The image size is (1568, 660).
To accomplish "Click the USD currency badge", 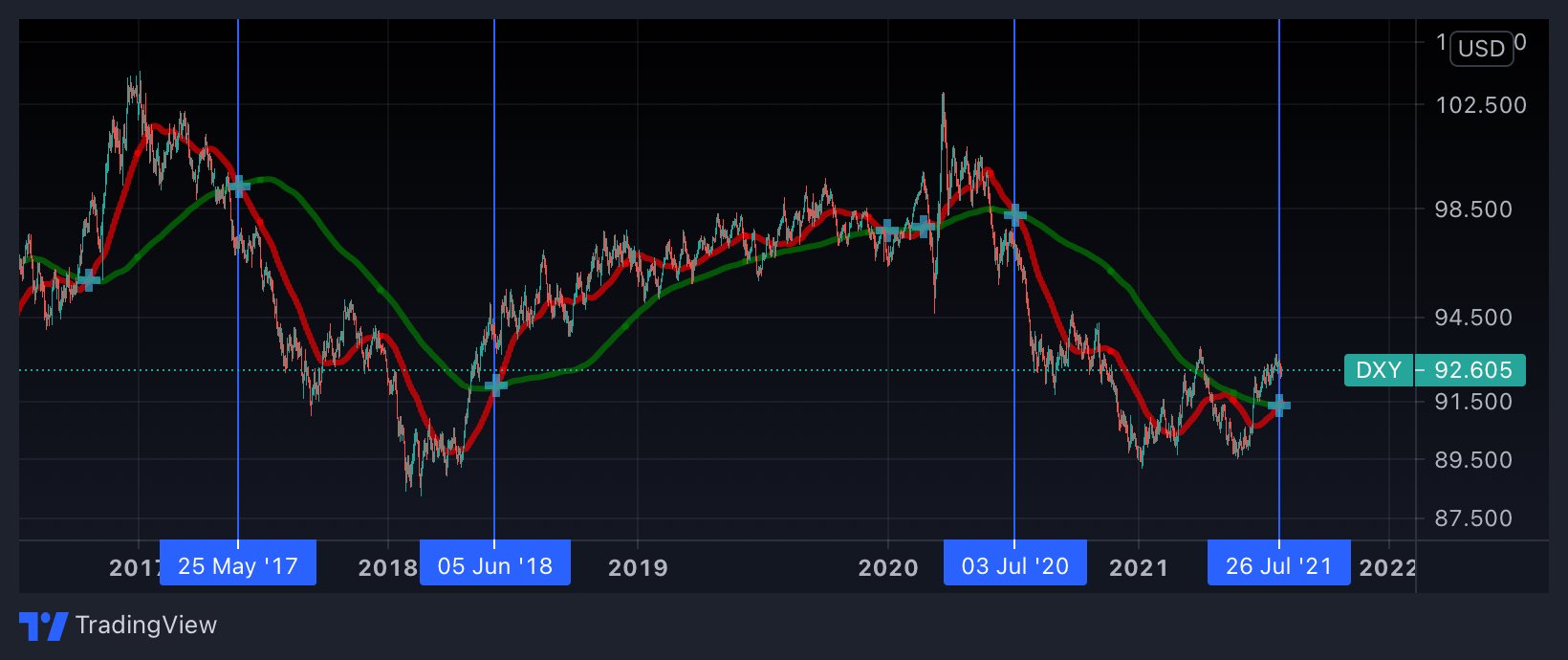I will pyautogui.click(x=1482, y=48).
